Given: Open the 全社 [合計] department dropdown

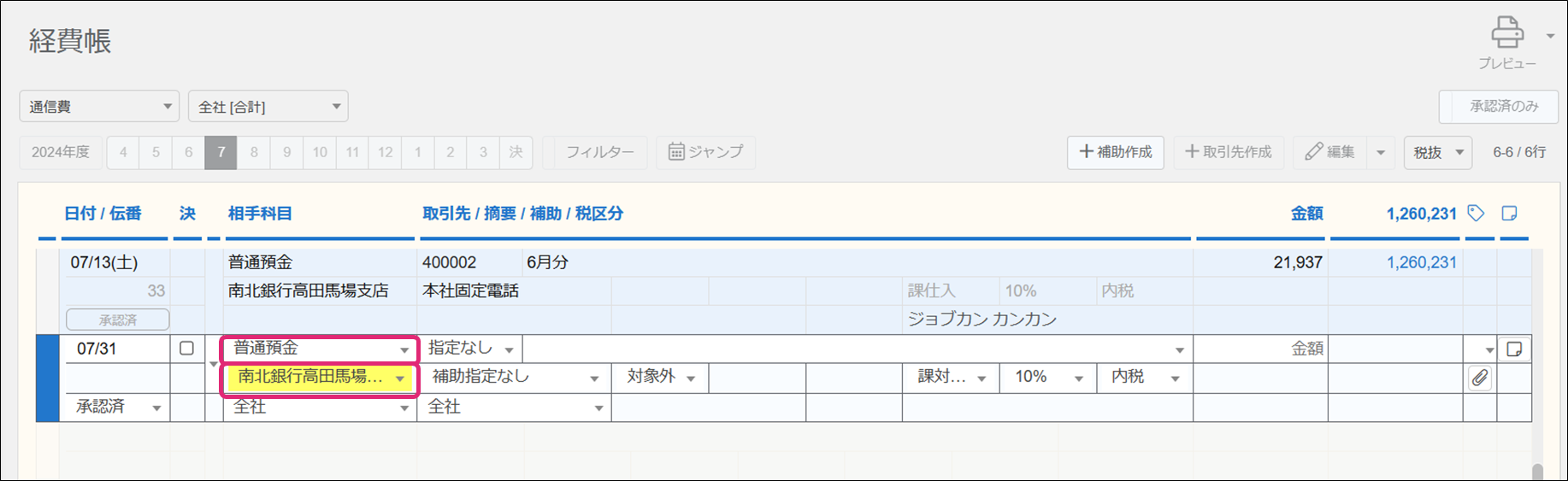Looking at the screenshot, I should coord(268,106).
